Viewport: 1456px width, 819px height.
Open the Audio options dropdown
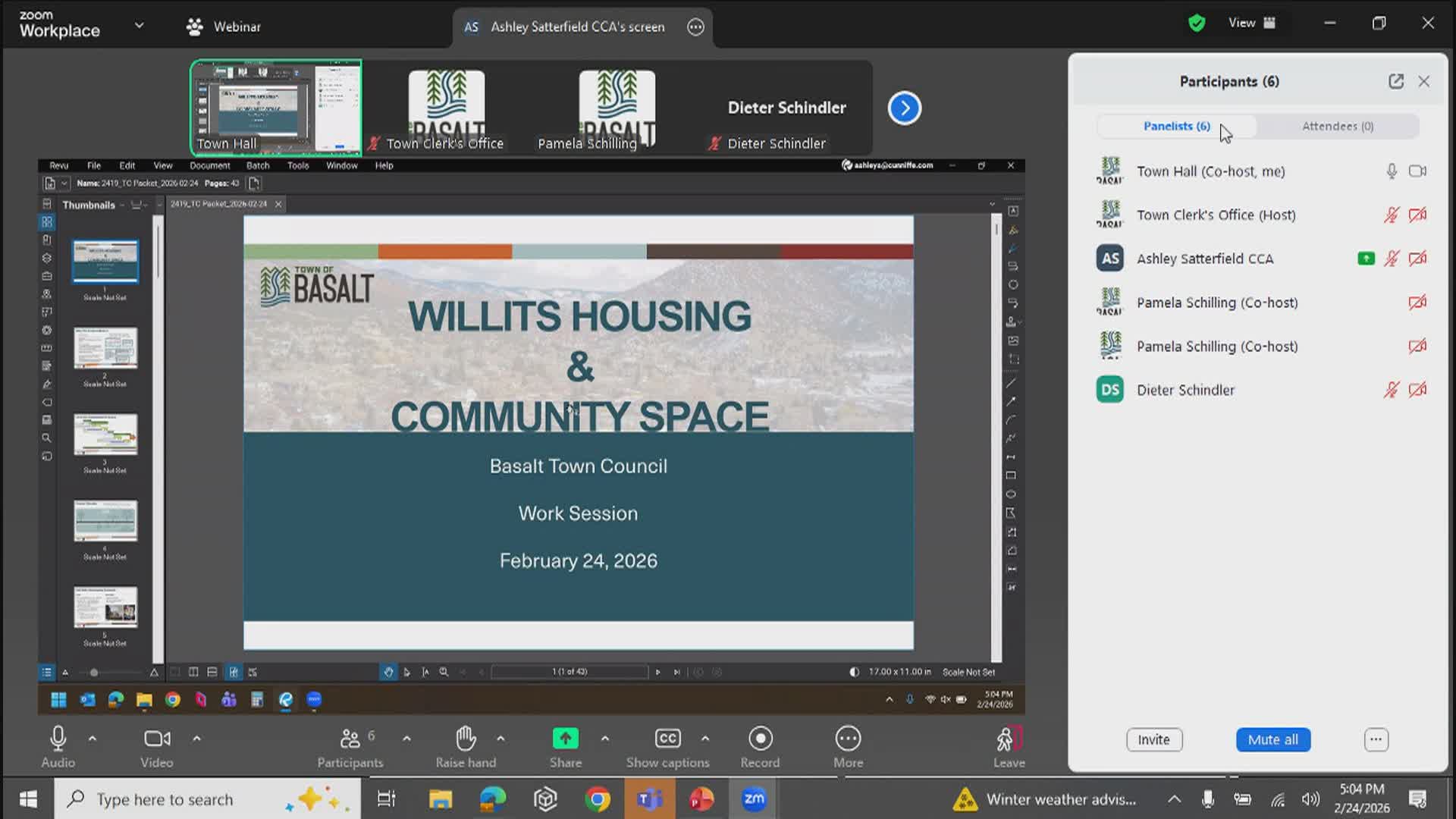[92, 738]
